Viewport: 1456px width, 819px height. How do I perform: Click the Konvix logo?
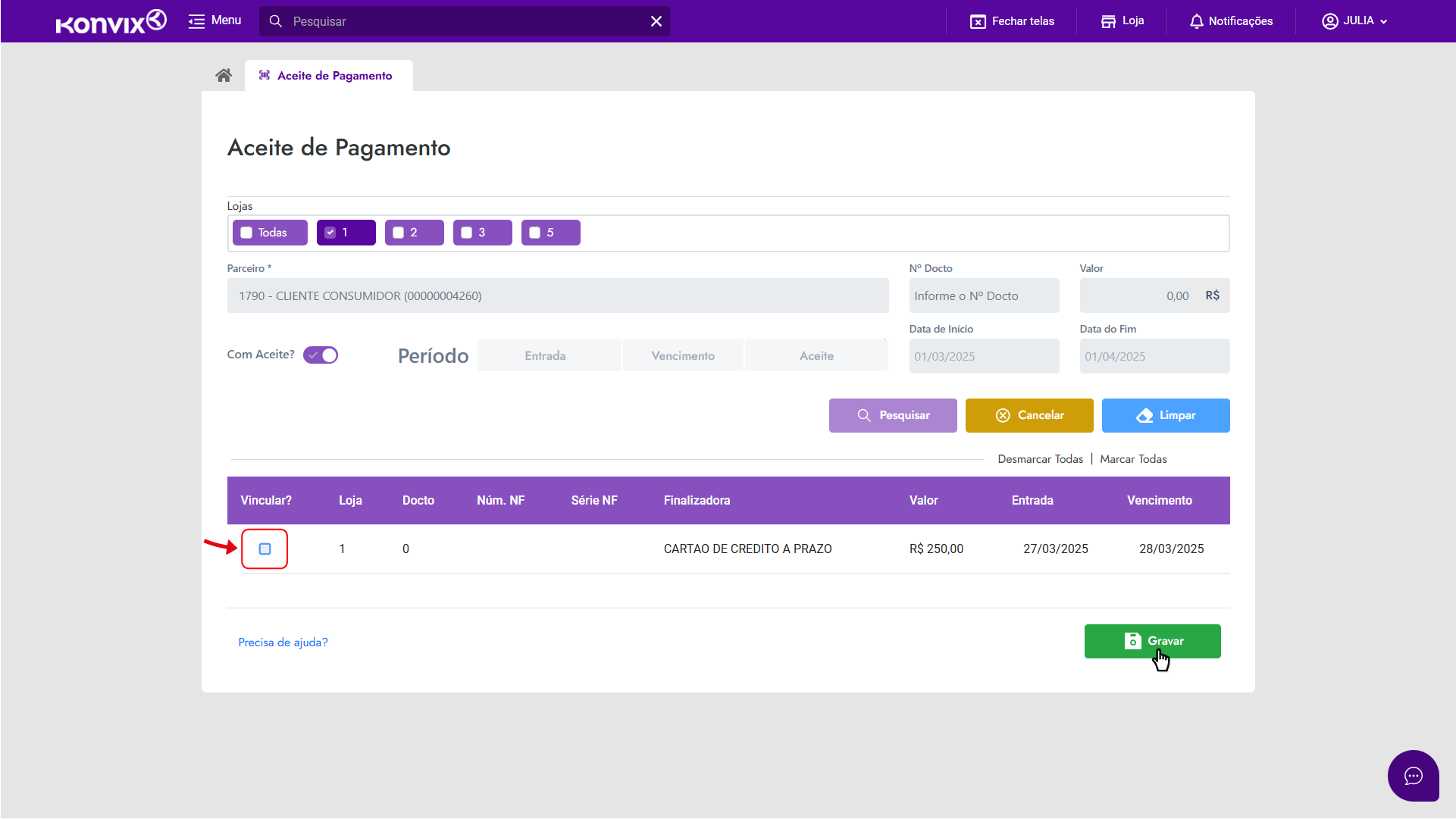pyautogui.click(x=111, y=21)
